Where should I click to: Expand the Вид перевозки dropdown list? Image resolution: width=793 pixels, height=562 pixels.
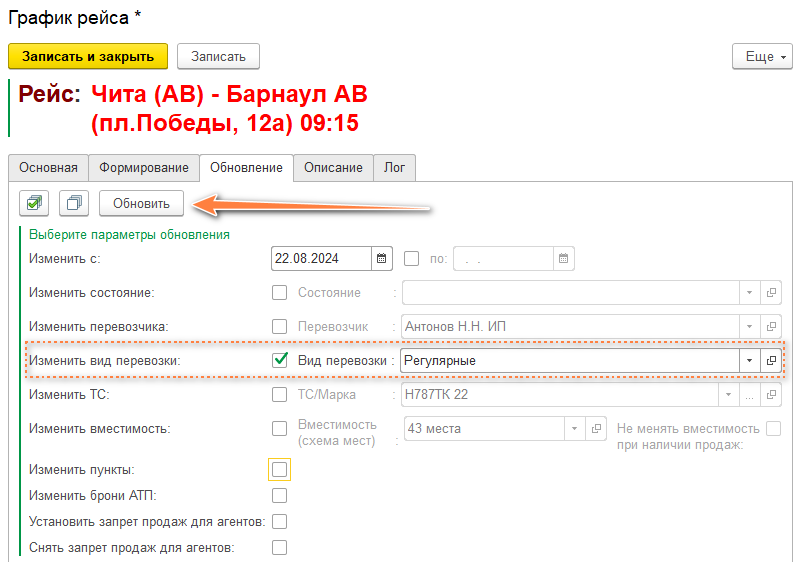pos(749,360)
